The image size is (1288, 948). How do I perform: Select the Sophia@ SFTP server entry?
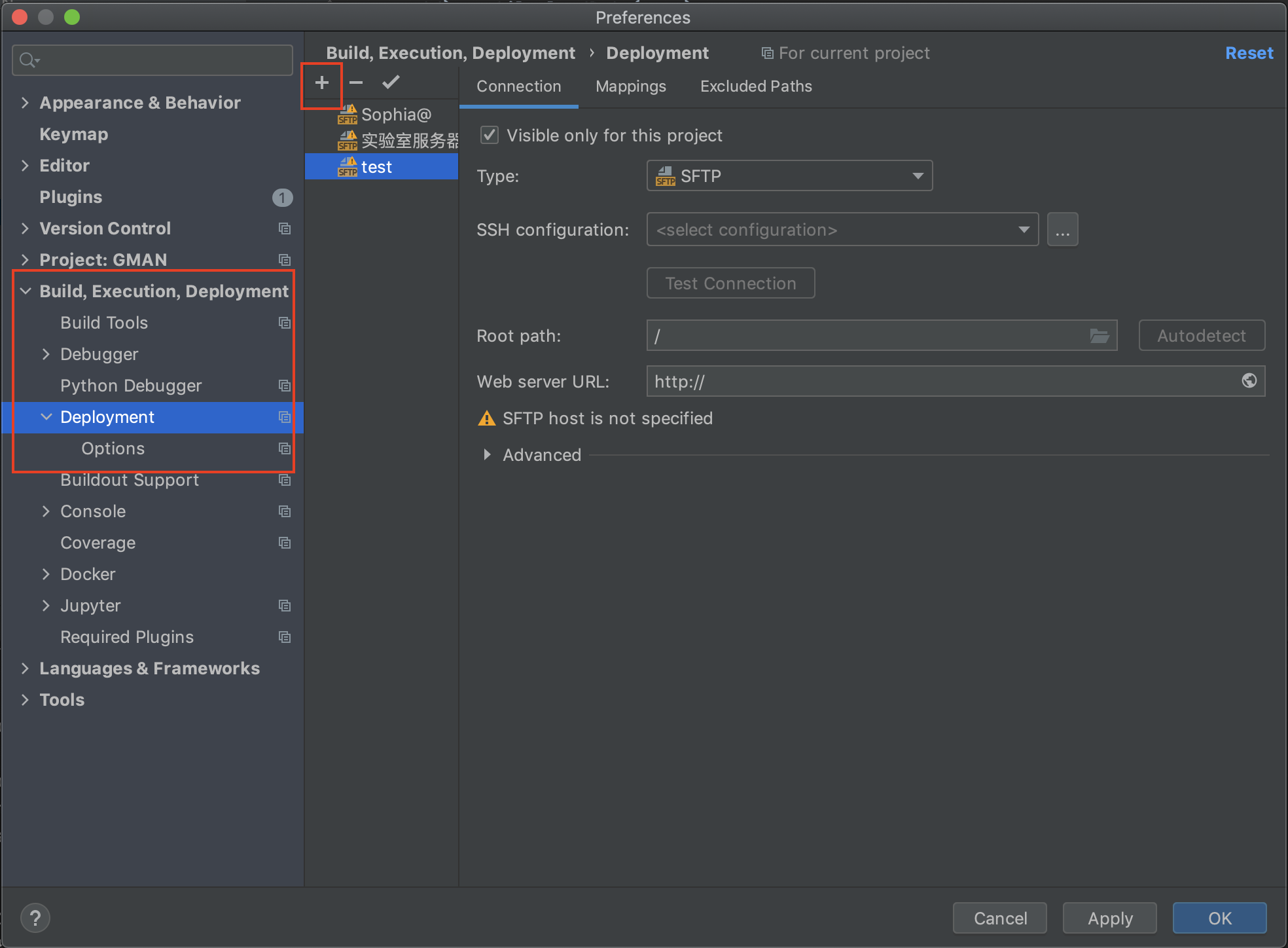coord(382,115)
